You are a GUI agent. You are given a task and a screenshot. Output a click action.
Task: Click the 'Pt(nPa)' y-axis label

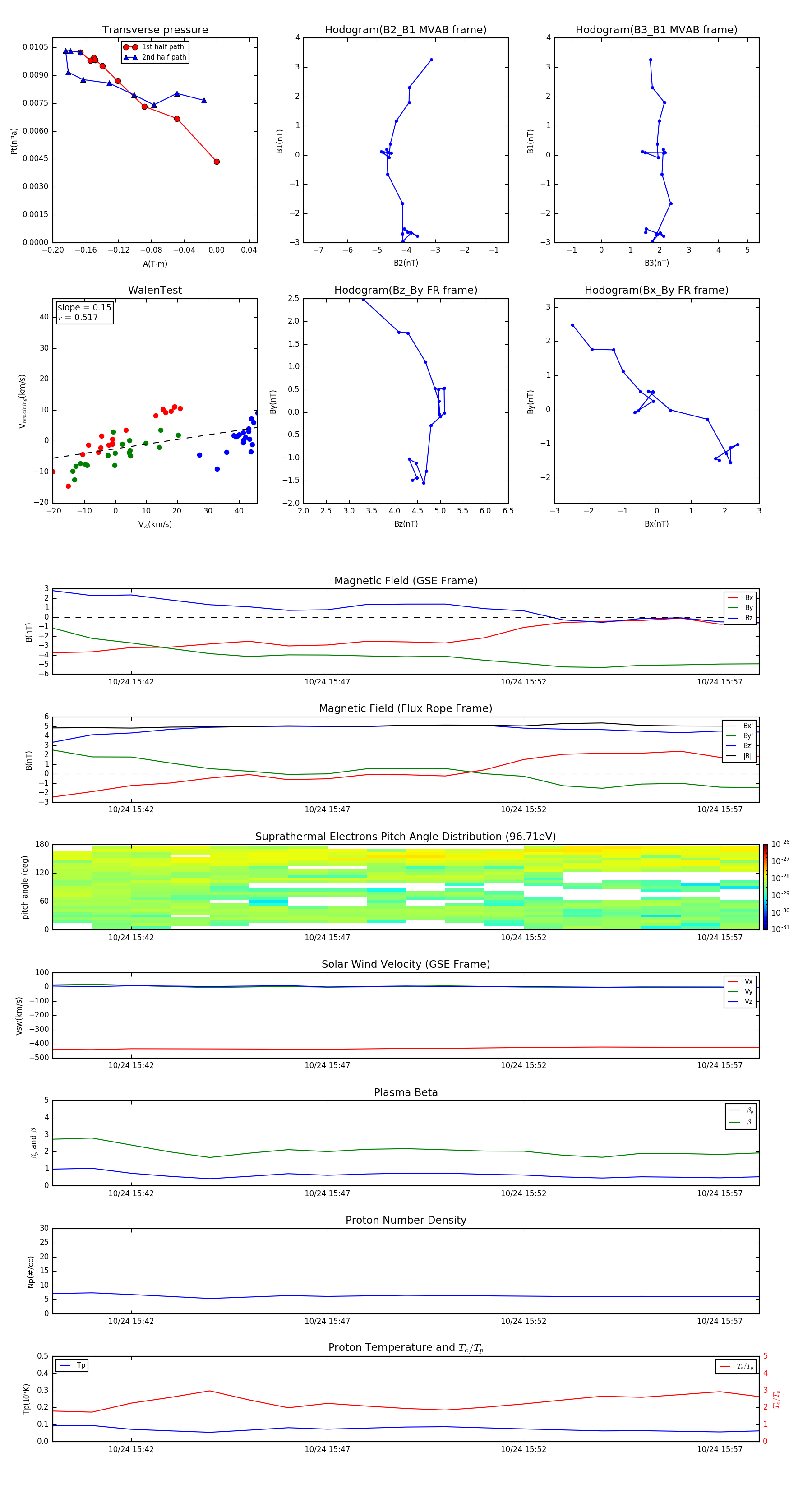click(14, 141)
